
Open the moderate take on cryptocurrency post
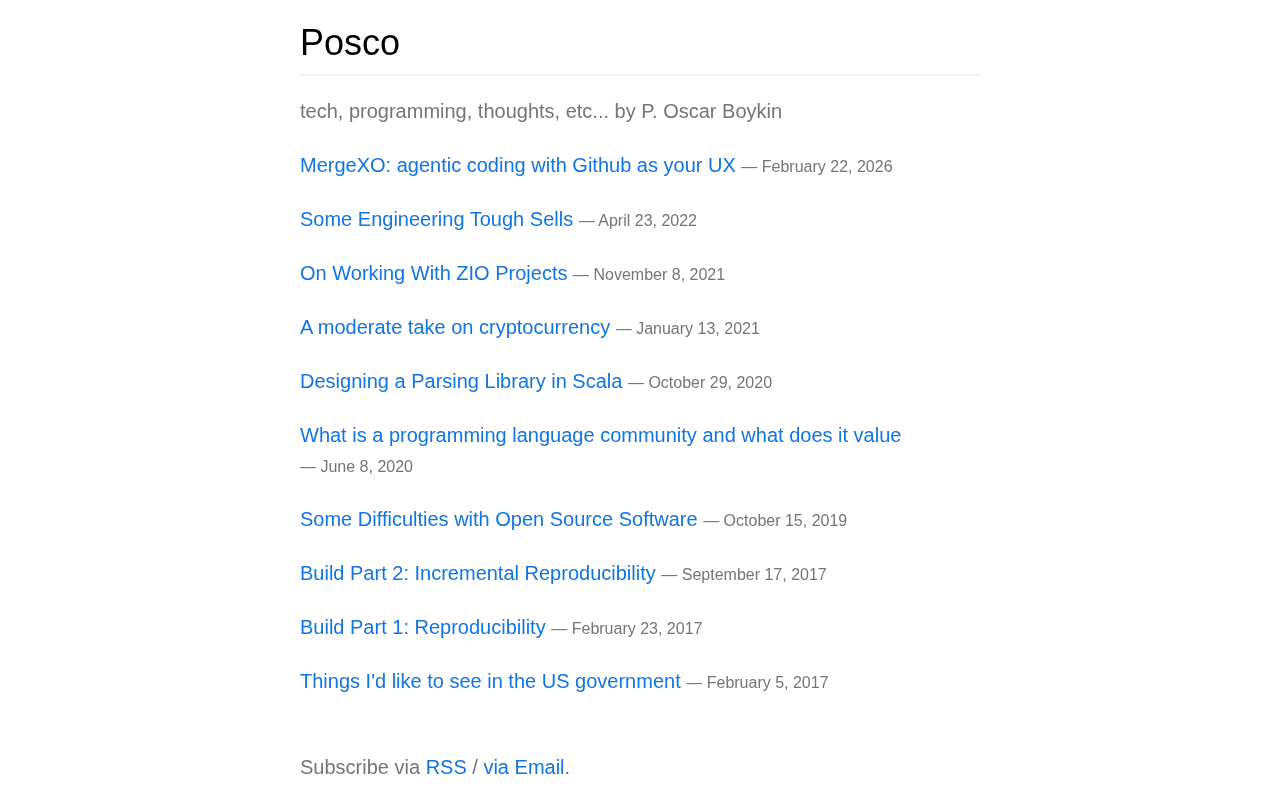455,328
